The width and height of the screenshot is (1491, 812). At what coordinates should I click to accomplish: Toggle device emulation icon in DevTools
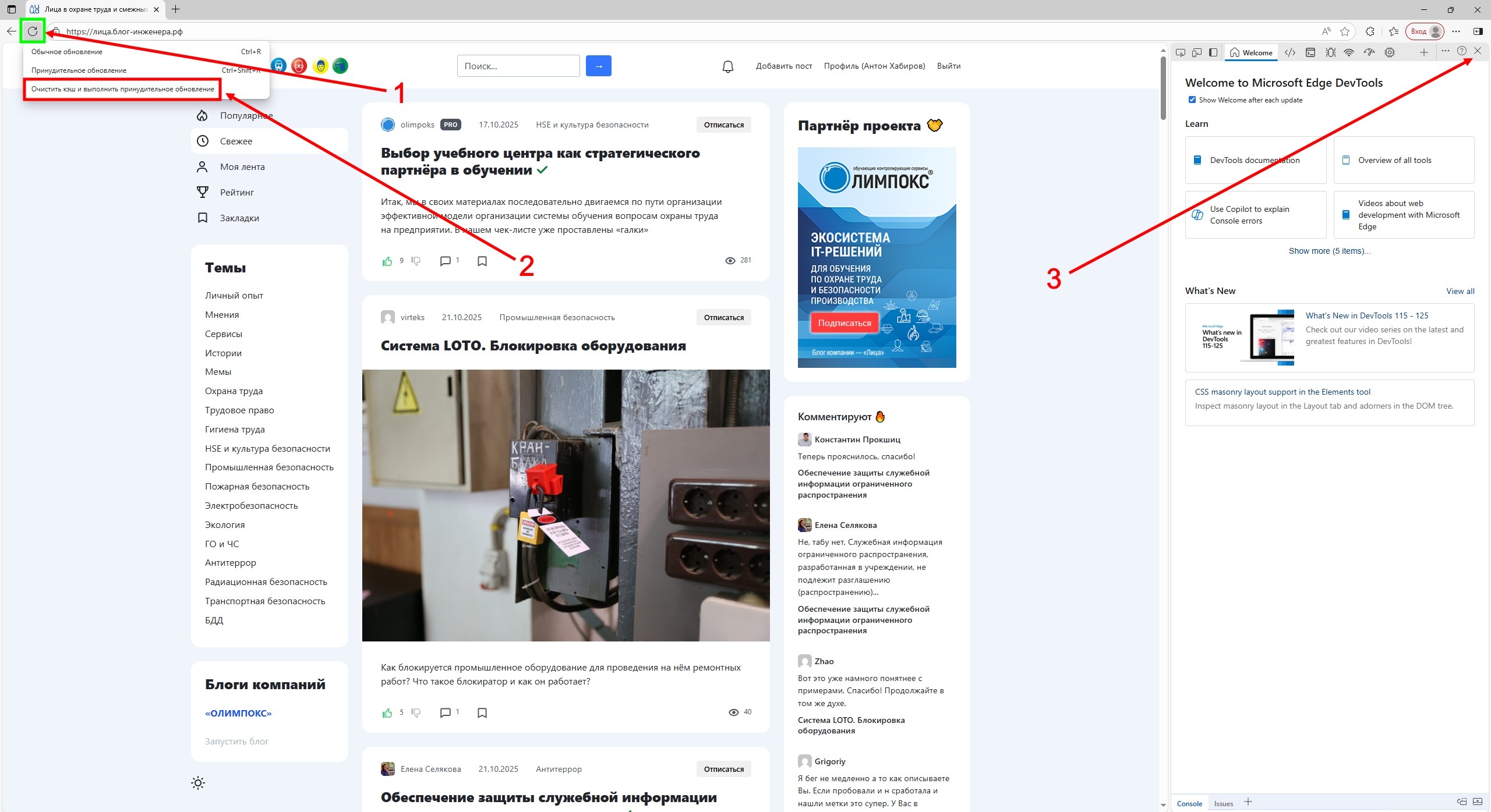coord(1197,52)
